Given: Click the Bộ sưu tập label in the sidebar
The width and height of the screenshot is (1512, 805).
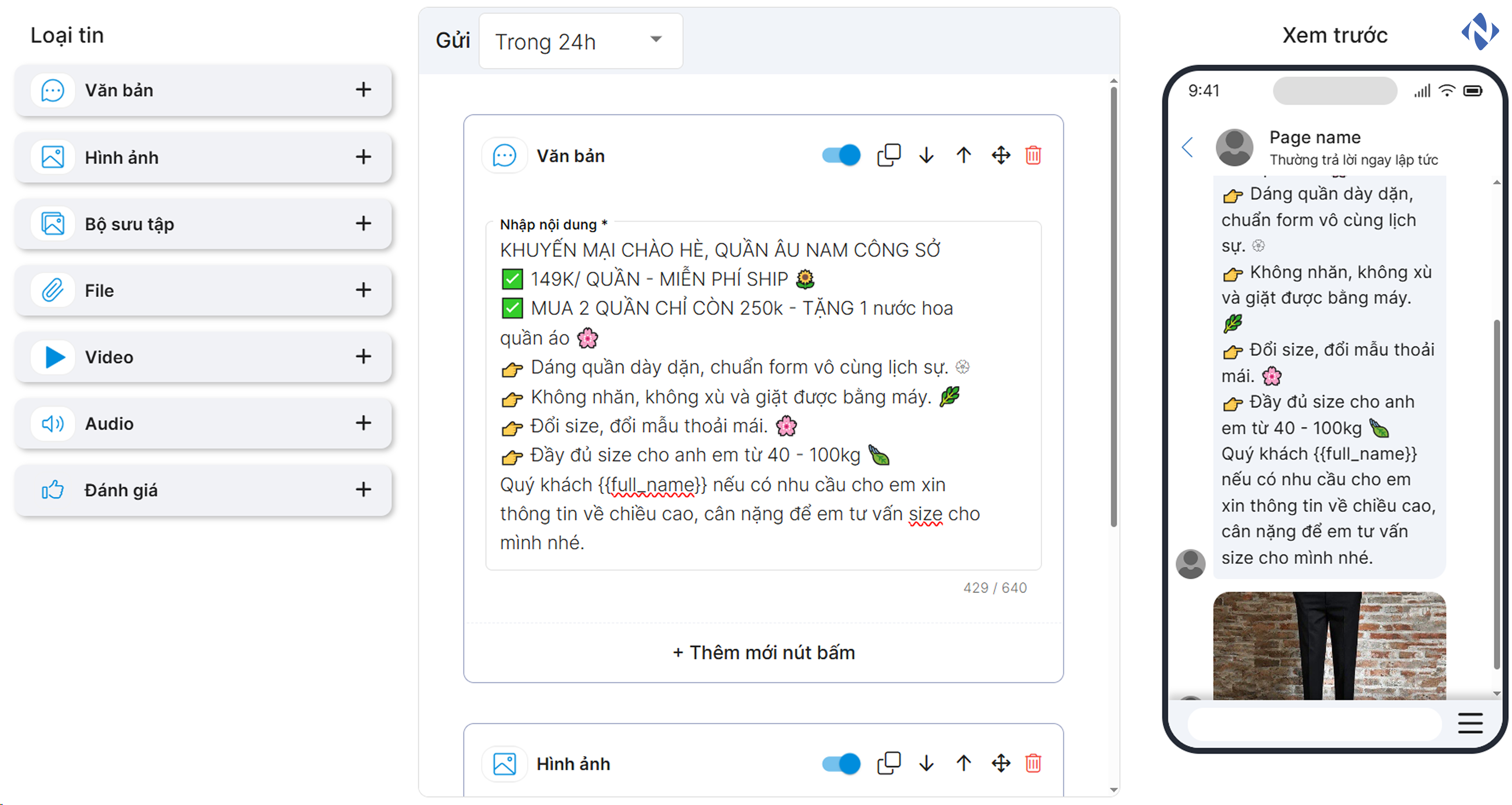Looking at the screenshot, I should click(x=129, y=224).
